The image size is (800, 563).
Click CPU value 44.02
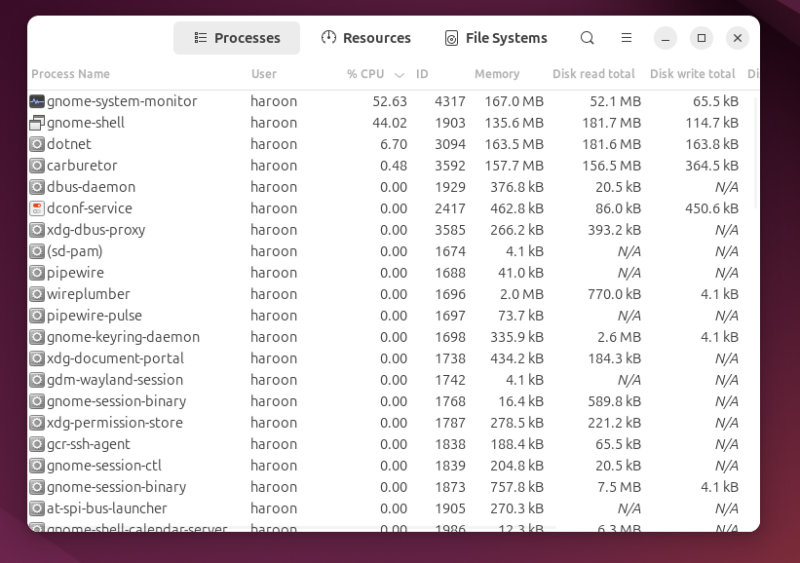(x=390, y=123)
